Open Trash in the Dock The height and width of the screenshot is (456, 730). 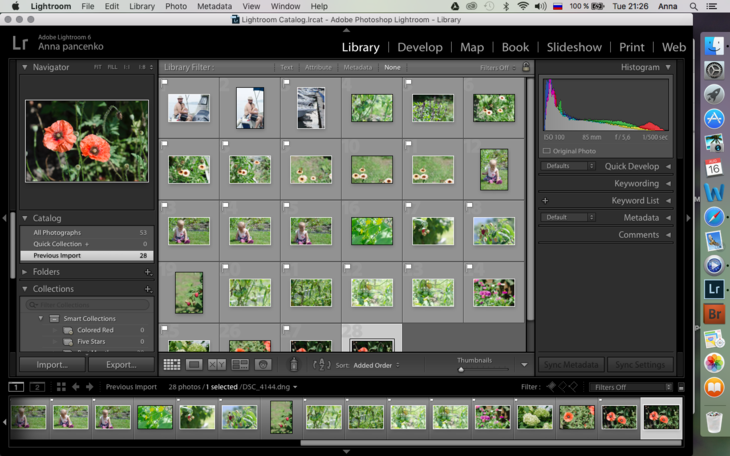[714, 422]
